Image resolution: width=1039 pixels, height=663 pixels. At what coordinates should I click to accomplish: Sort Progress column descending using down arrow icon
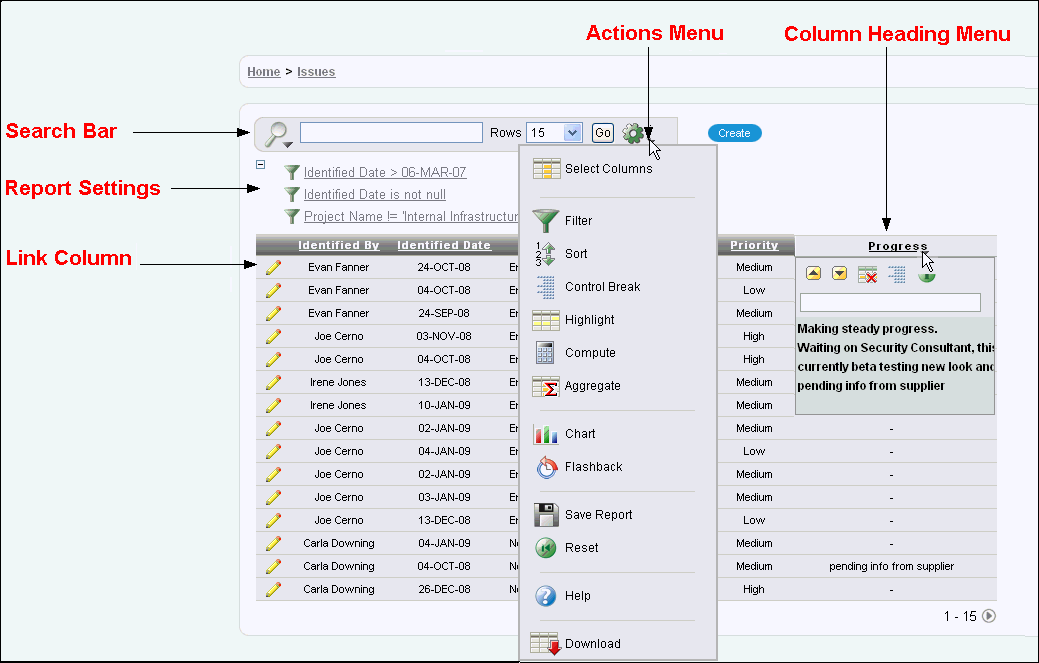840,274
